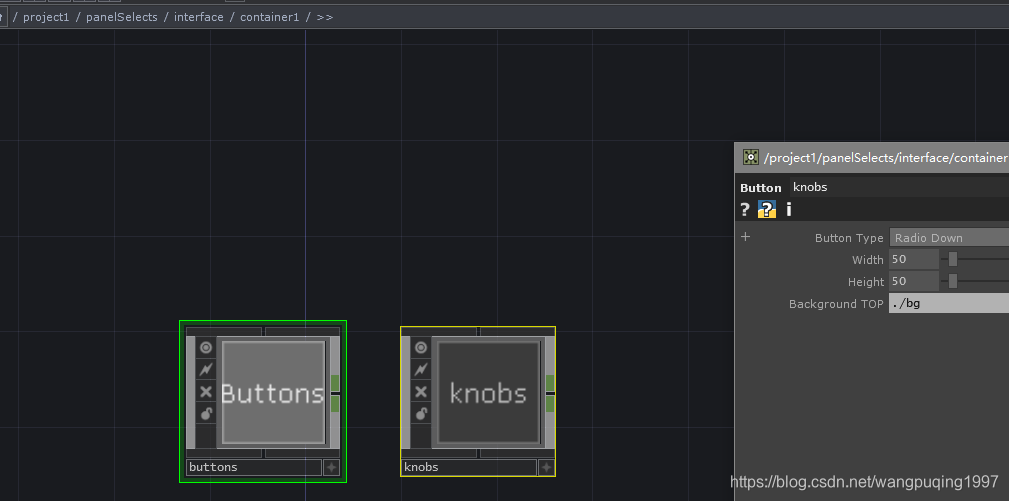Click the knobs node viewer panel
The width and height of the screenshot is (1009, 501).
(x=488, y=392)
